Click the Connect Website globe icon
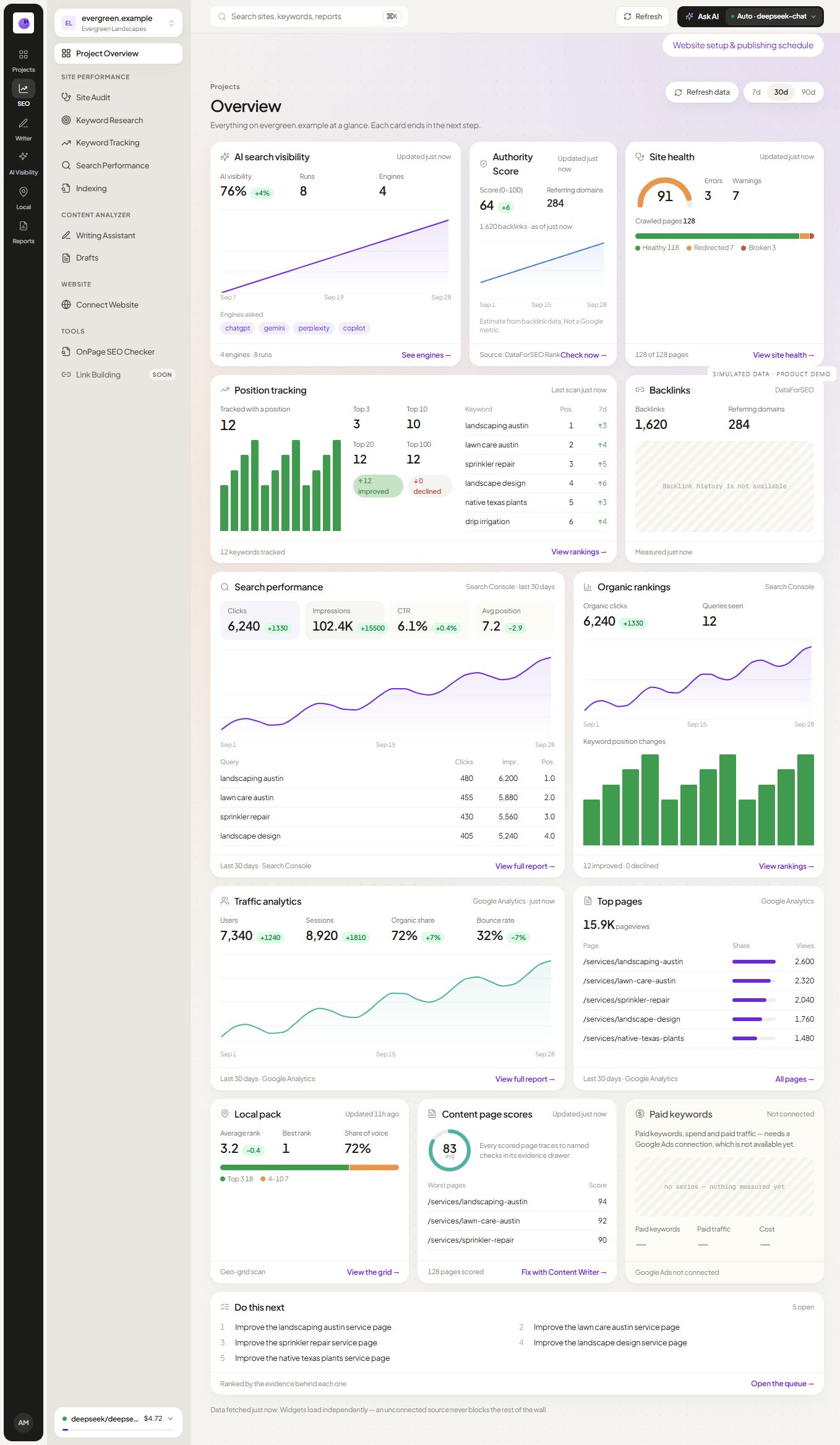Screen dimensions: 840x1445 [x=66, y=304]
